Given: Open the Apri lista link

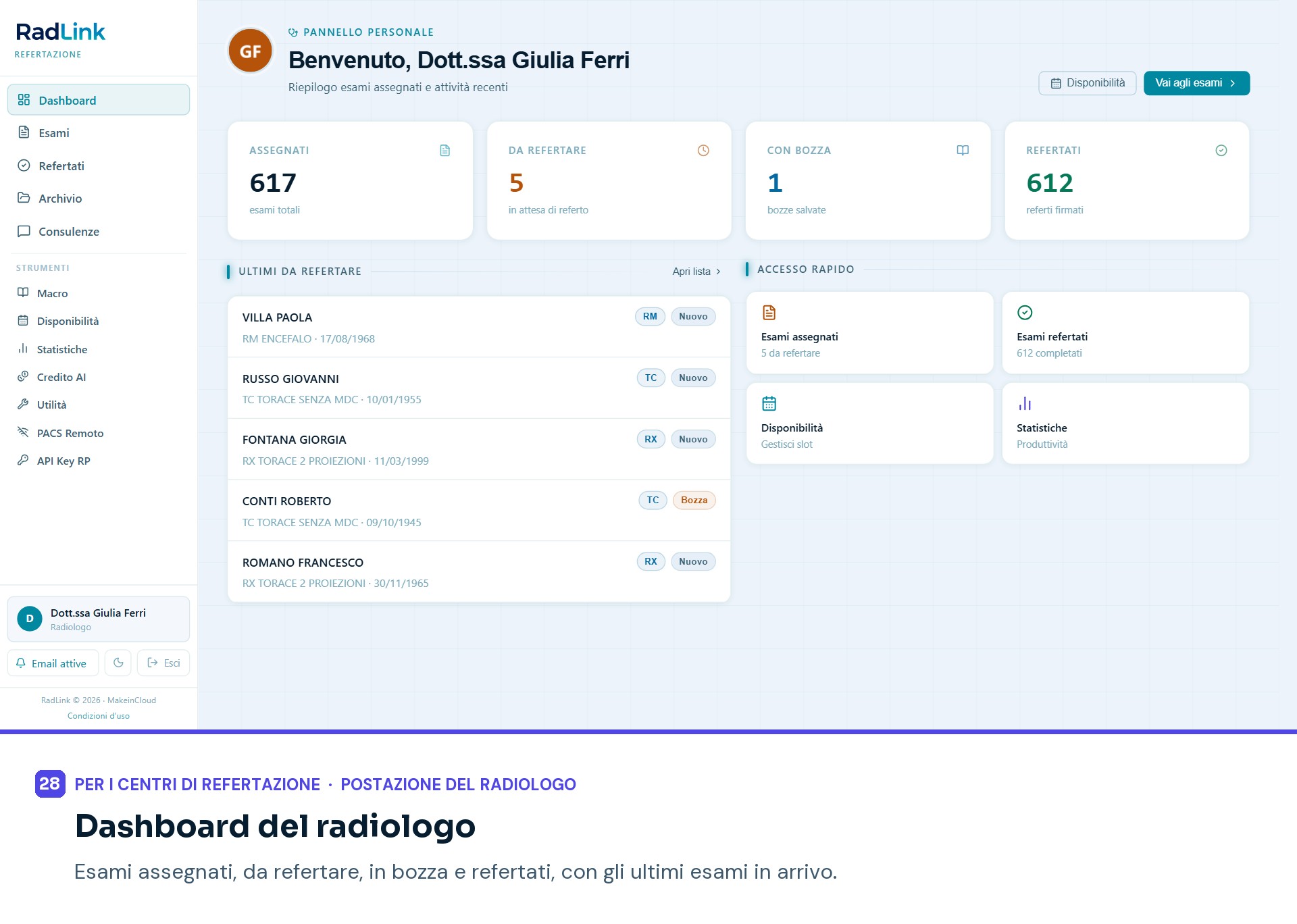Looking at the screenshot, I should click(696, 272).
